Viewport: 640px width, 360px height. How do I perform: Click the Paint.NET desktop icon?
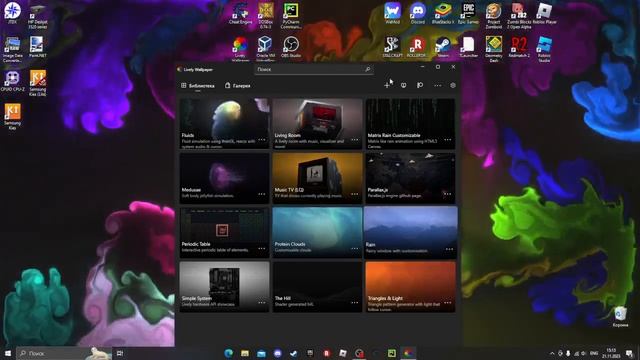(x=37, y=47)
